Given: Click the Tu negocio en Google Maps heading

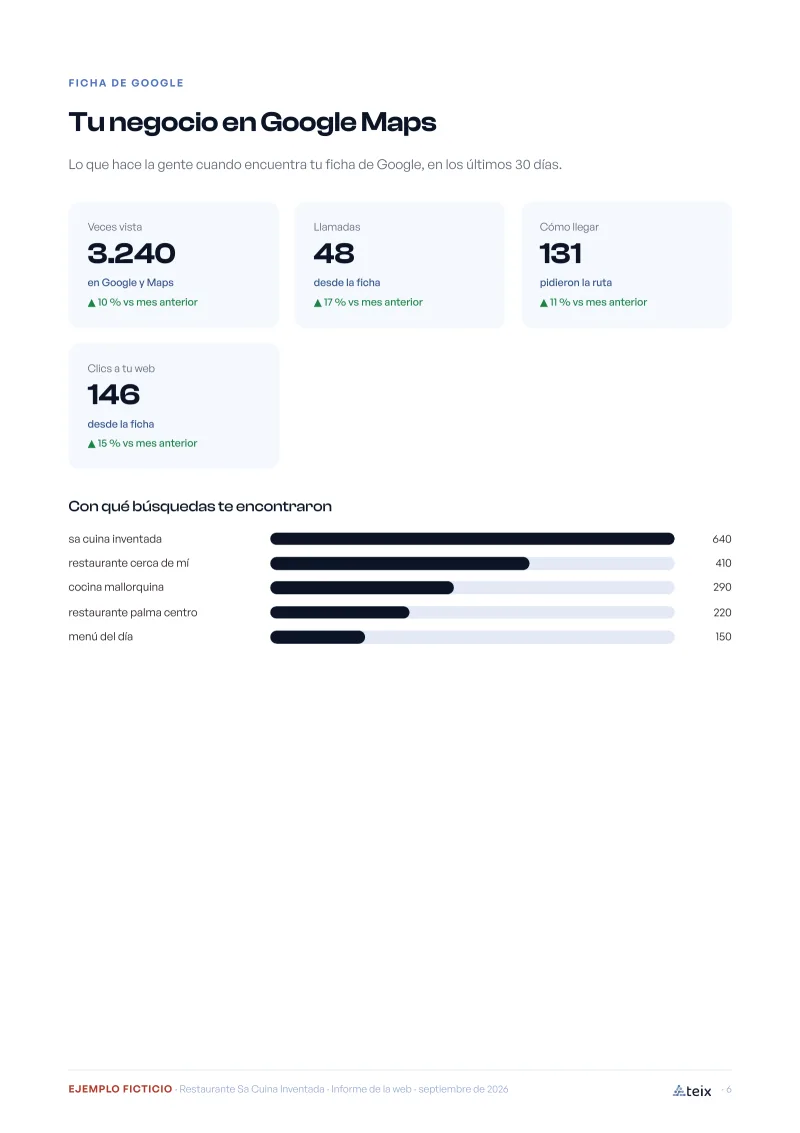Looking at the screenshot, I should [252, 122].
